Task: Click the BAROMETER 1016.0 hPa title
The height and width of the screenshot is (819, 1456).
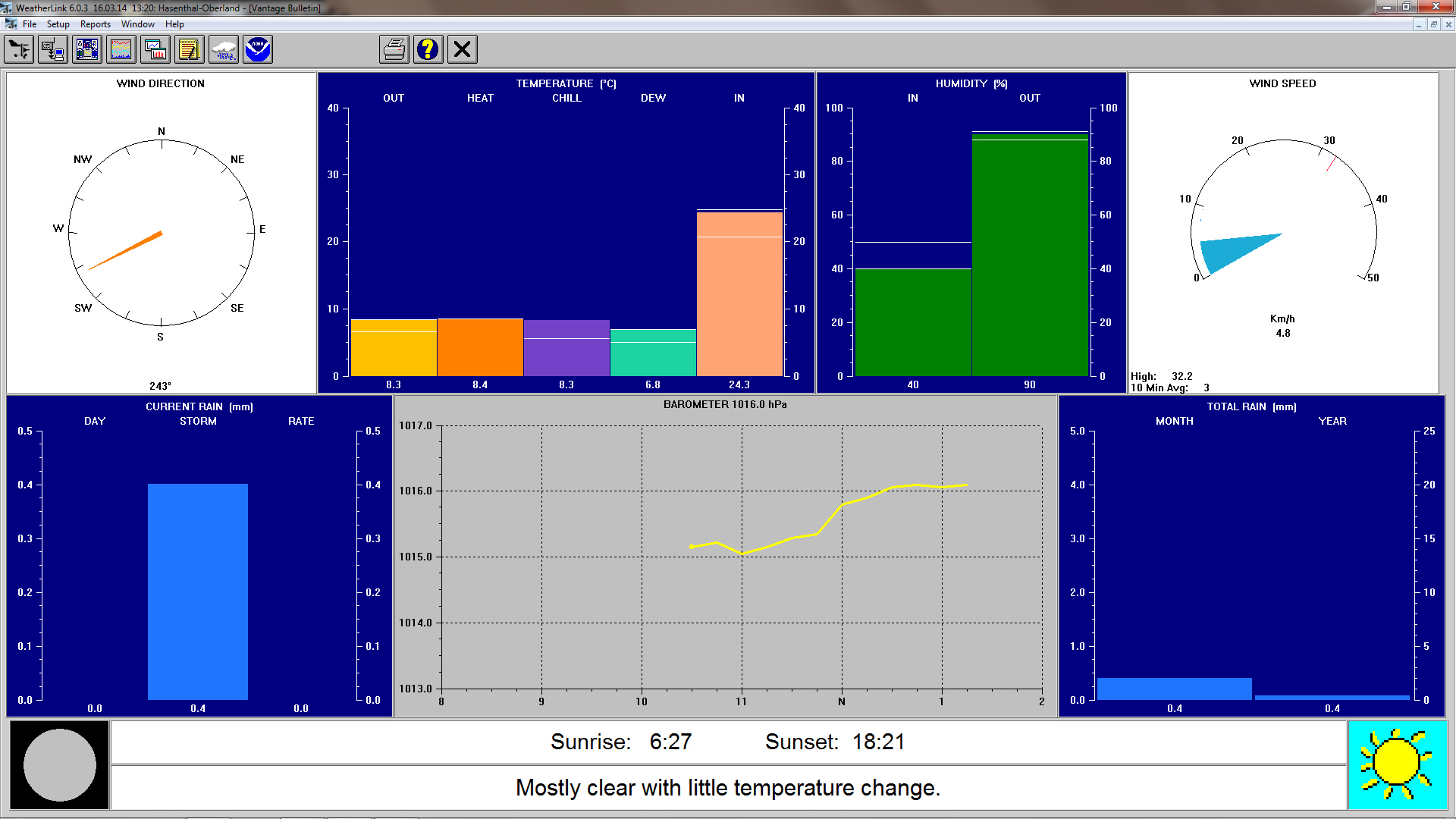Action: (725, 404)
